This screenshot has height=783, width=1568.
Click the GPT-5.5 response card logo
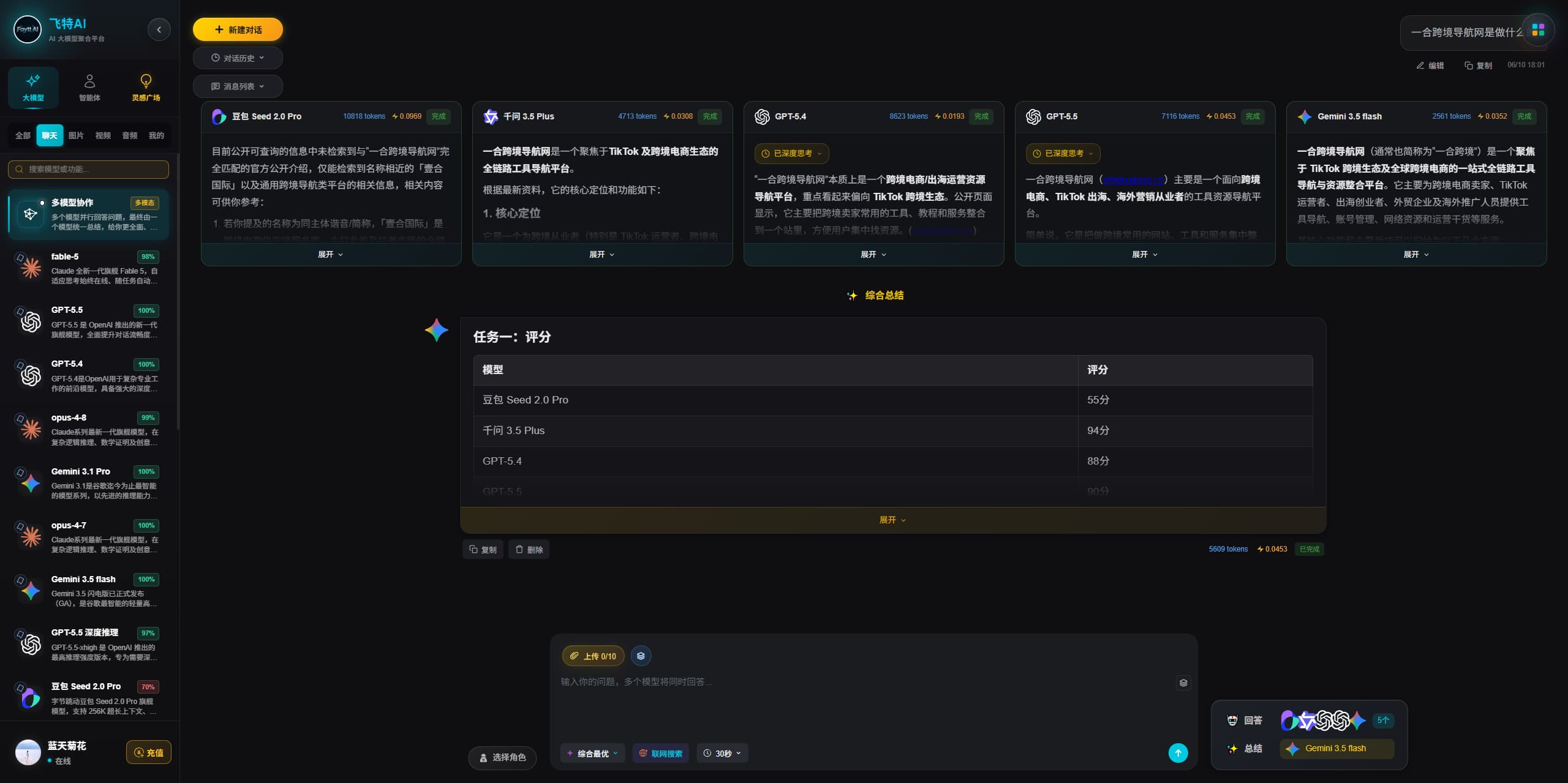[1033, 116]
